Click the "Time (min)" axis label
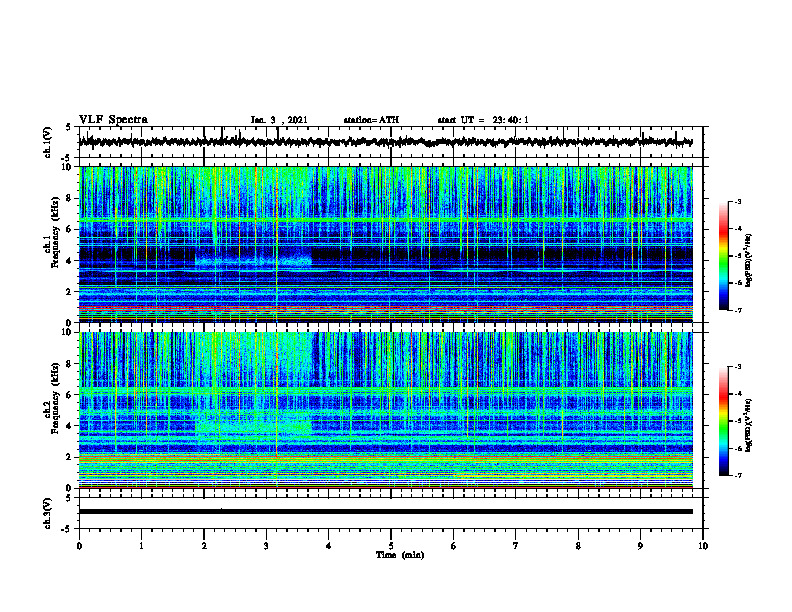Viewport: 792px width, 612px height. (x=400, y=555)
